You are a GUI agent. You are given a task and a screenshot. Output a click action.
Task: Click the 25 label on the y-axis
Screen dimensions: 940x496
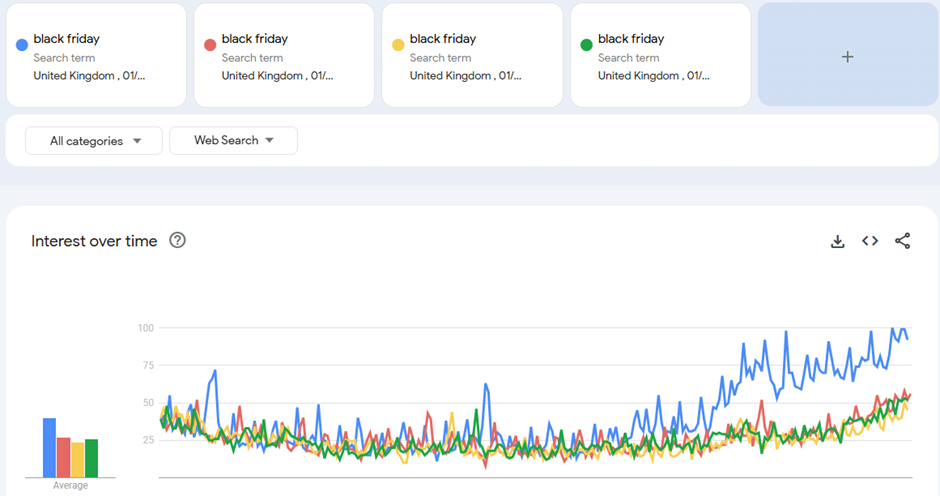(147, 440)
